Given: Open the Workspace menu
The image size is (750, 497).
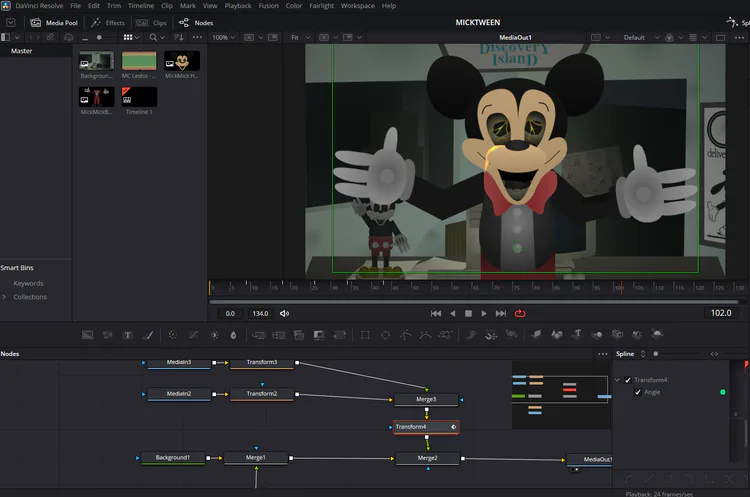Looking at the screenshot, I should (x=357, y=6).
